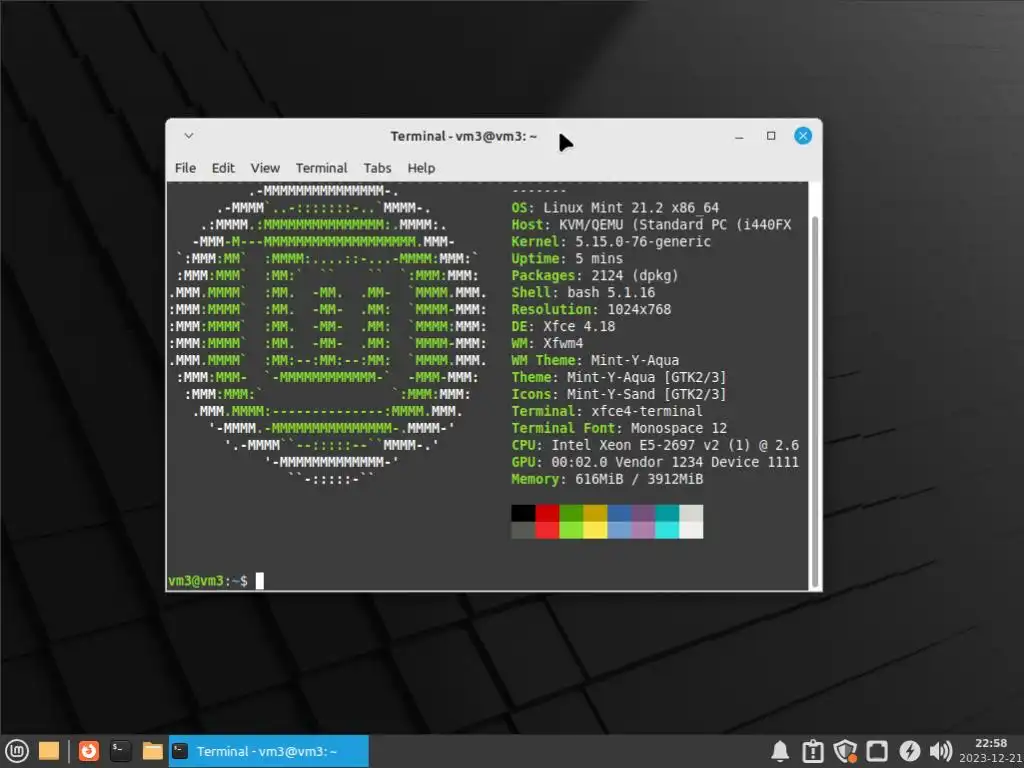The width and height of the screenshot is (1024, 768).
Task: Click the Kernel value '5.15.0-76-generic'
Action: [x=643, y=242]
